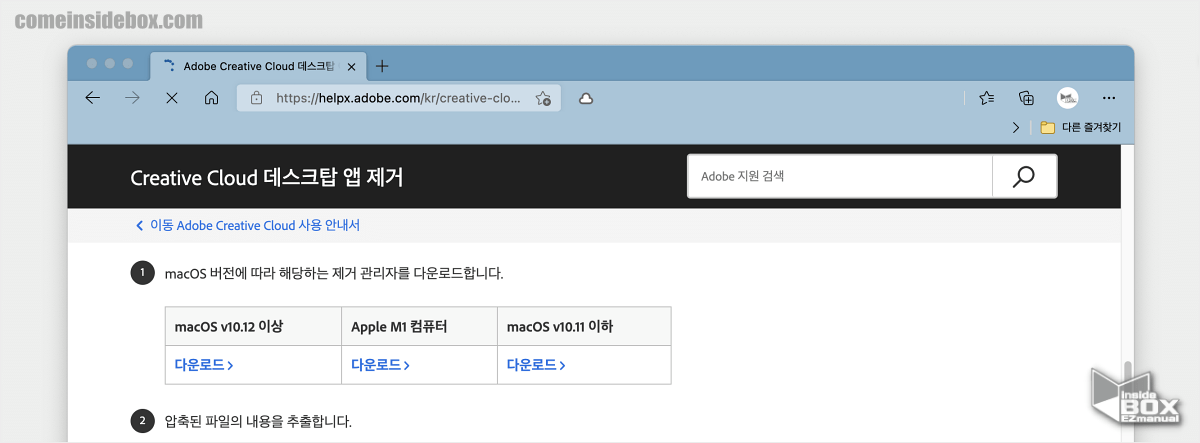The image size is (1200, 443).
Task: Click the forward navigation arrow
Action: click(132, 98)
